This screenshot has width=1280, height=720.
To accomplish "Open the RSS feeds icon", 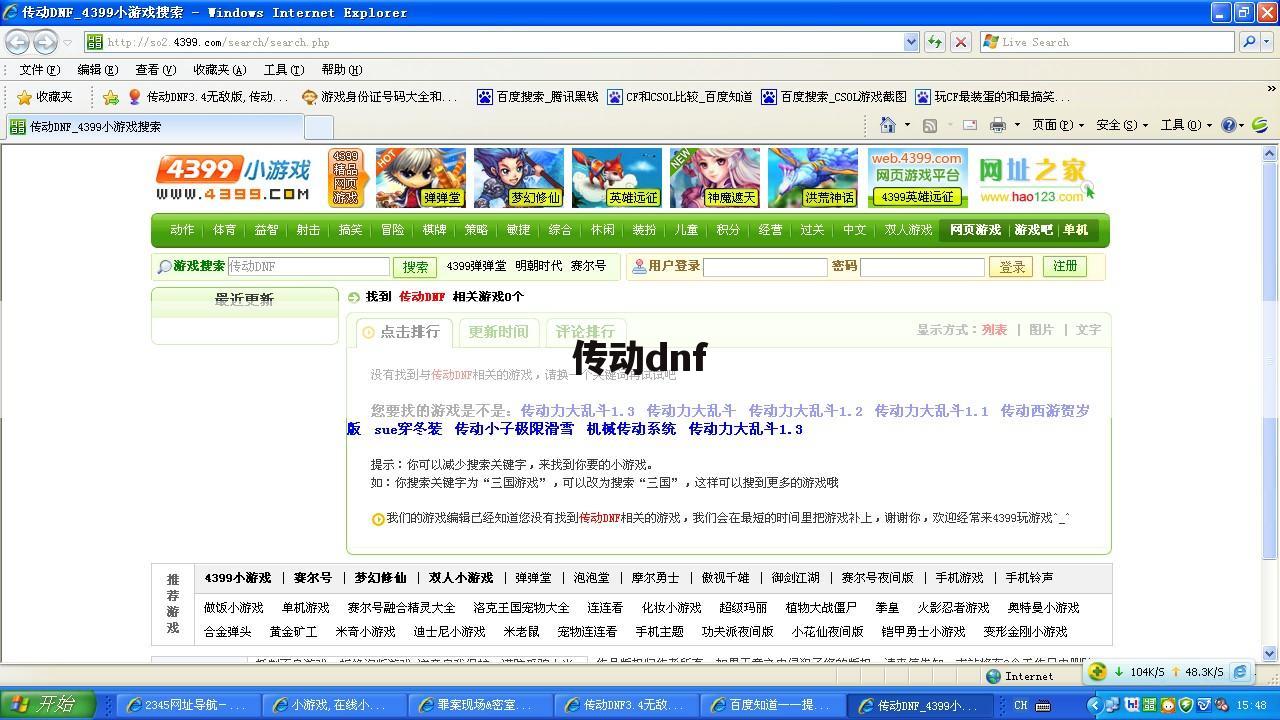I will (x=930, y=125).
